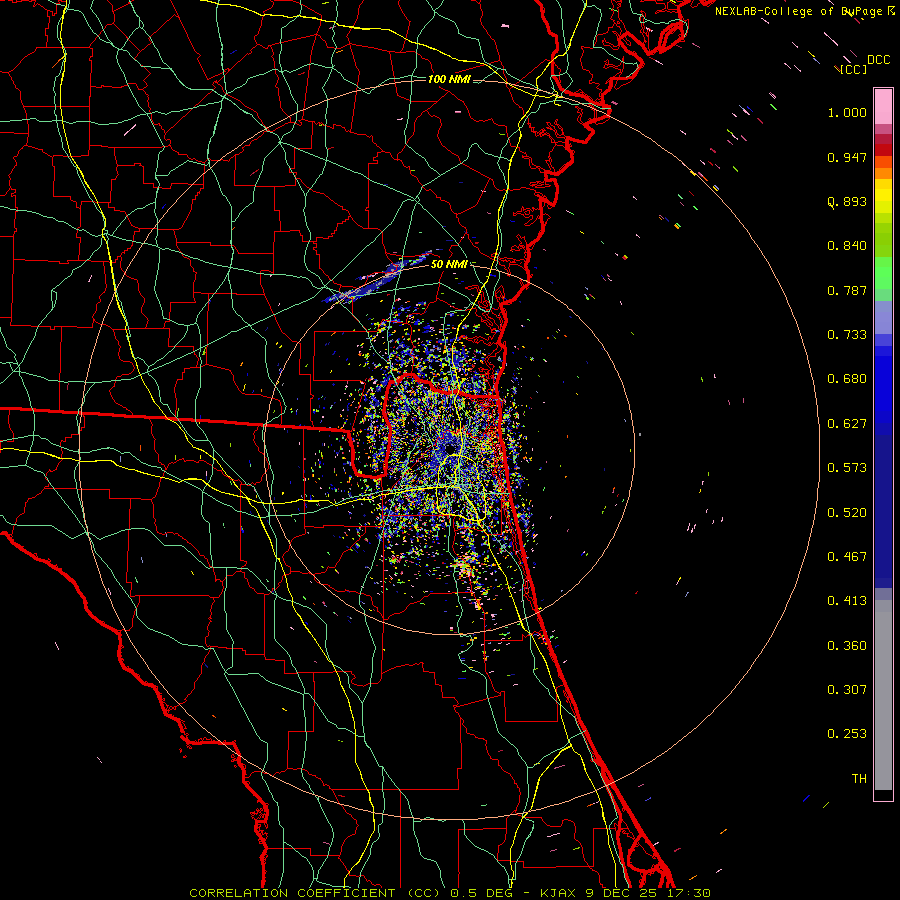The height and width of the screenshot is (900, 900).
Task: Click the TH legend label
Action: click(x=859, y=779)
